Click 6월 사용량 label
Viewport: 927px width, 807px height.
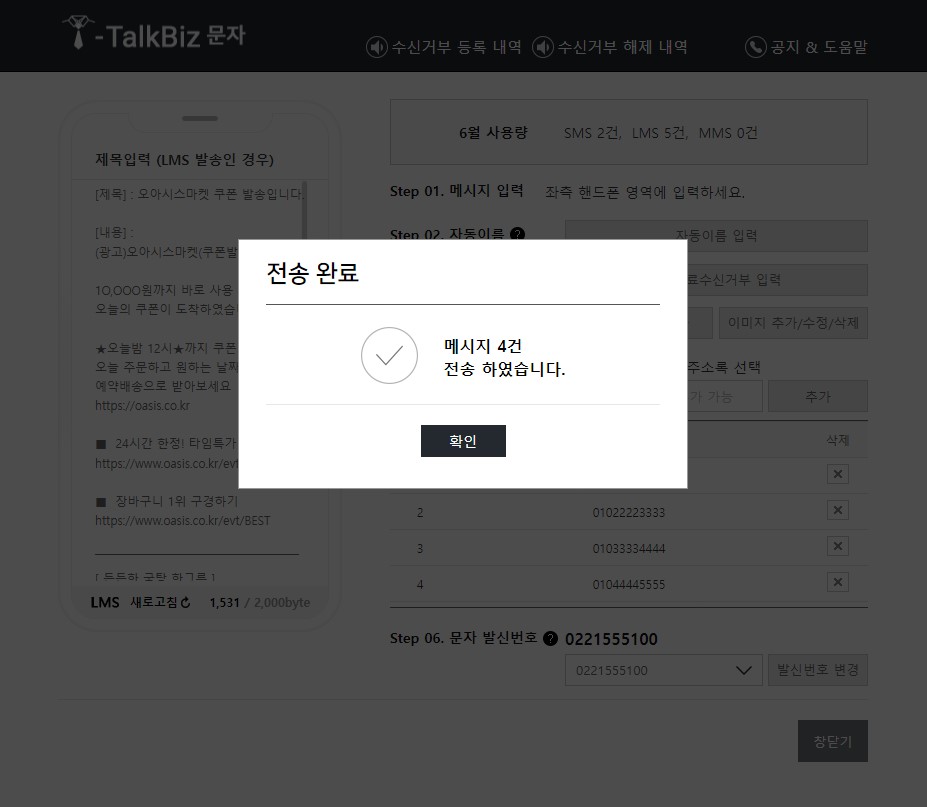pyautogui.click(x=493, y=133)
